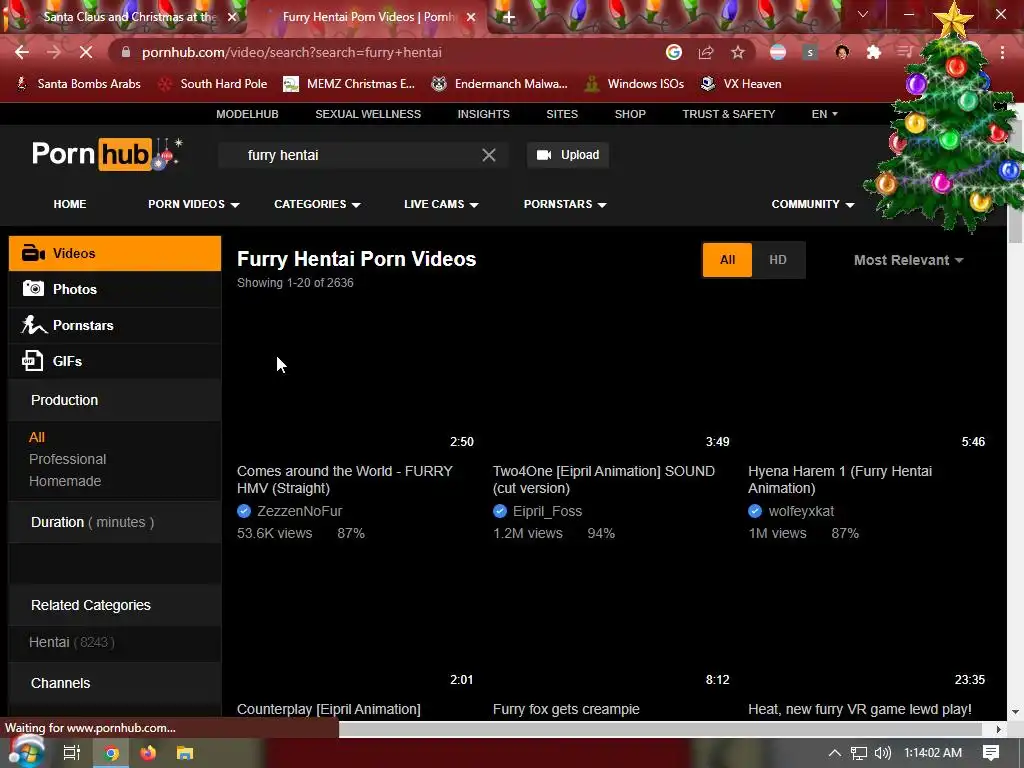Screen dimensions: 1024x768
Task: Open the Most Relevant sort dropdown
Action: tap(908, 260)
